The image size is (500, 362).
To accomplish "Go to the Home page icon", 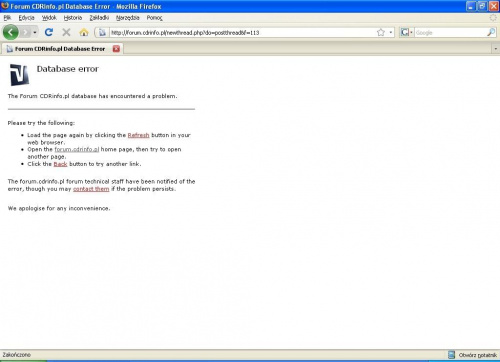I will point(84,32).
